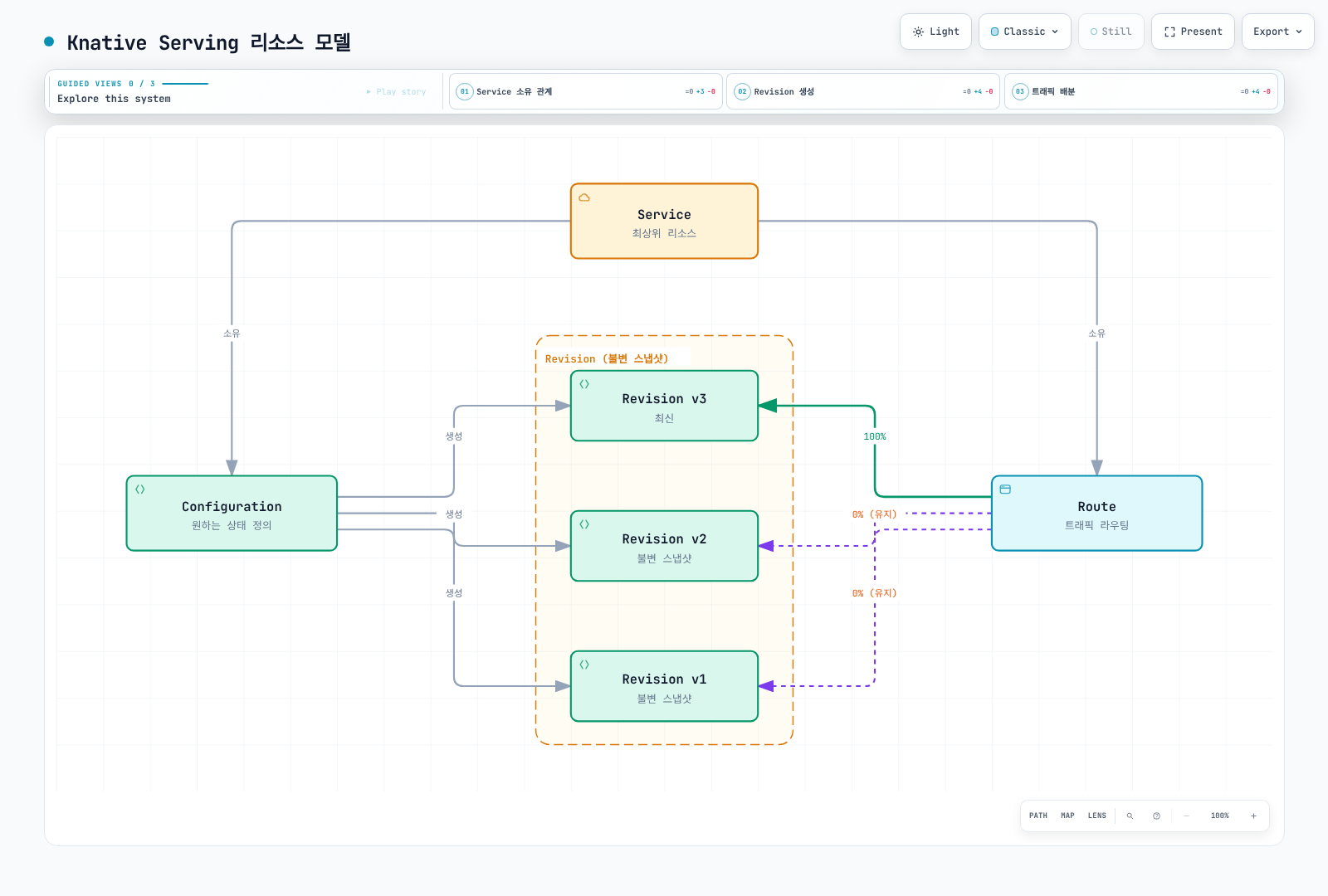This screenshot has width=1328, height=896.
Task: Click the Knative Serving 리소스 모델 title
Action: (x=208, y=42)
